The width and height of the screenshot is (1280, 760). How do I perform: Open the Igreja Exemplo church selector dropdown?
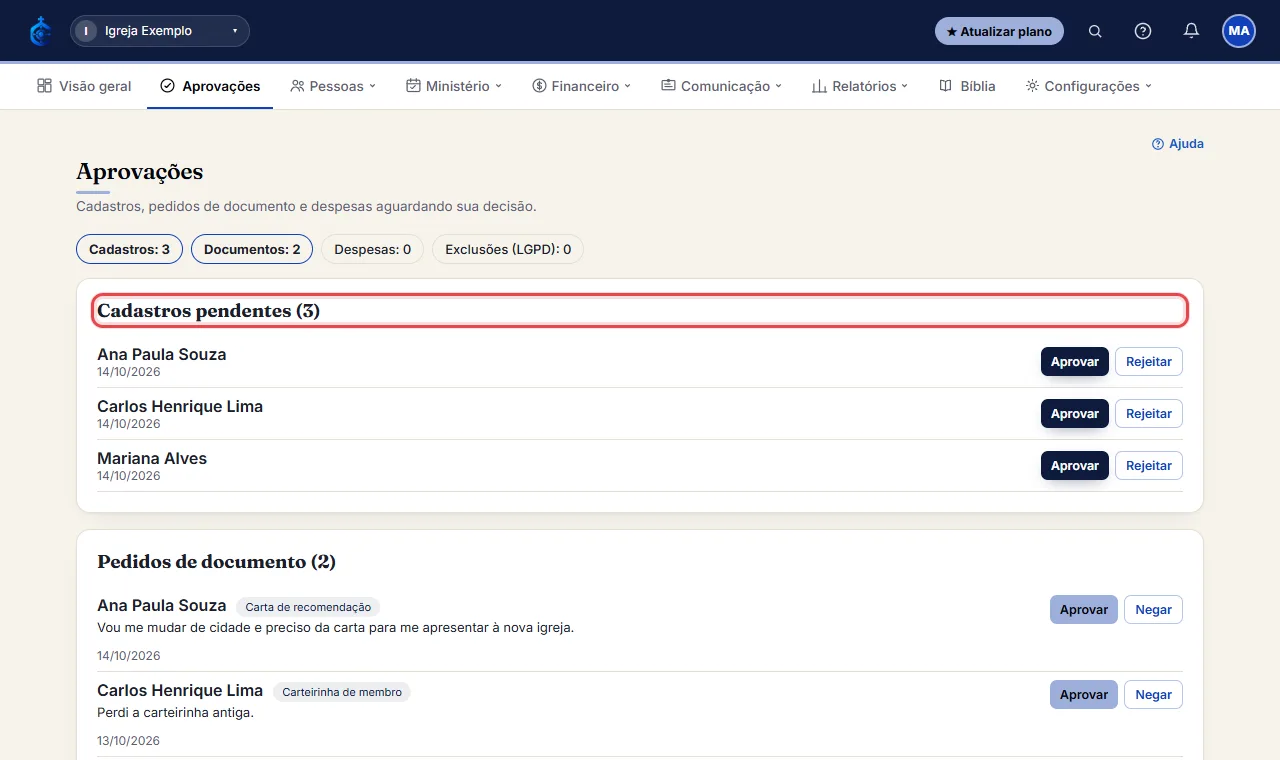(x=160, y=31)
